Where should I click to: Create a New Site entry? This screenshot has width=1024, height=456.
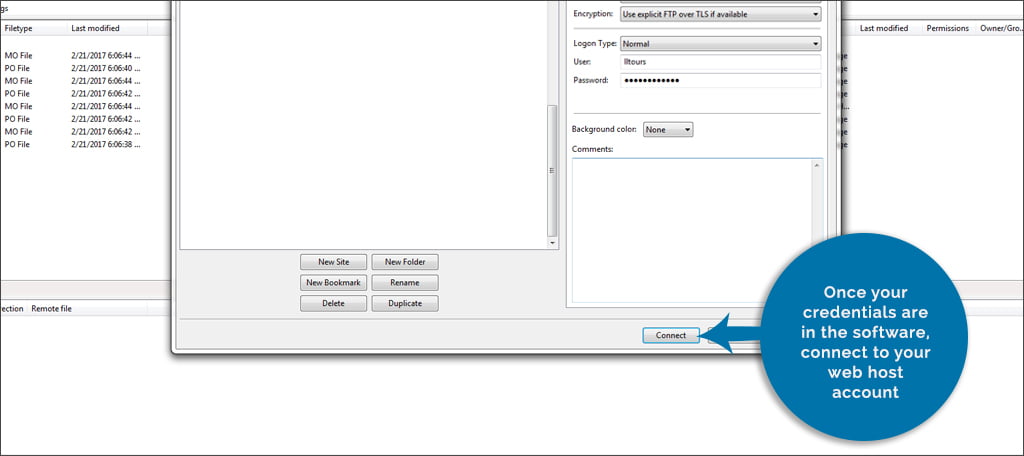[333, 262]
